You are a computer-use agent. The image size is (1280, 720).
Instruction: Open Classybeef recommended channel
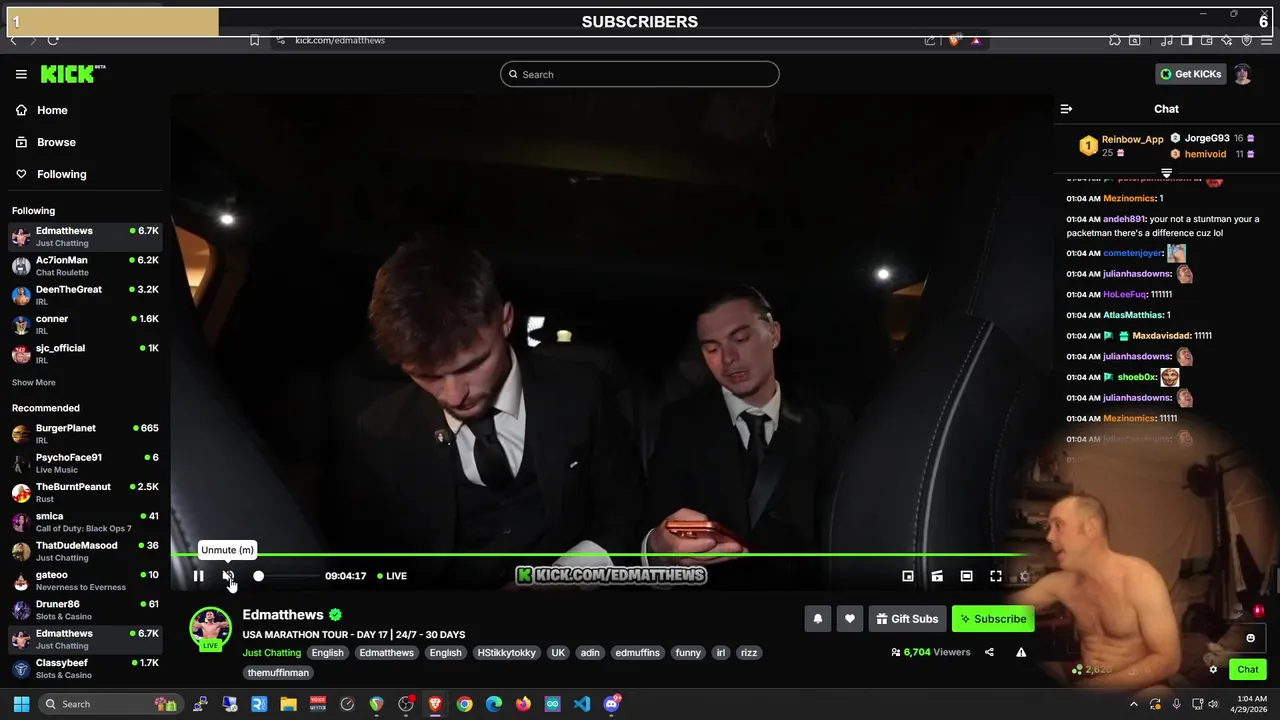point(85,668)
